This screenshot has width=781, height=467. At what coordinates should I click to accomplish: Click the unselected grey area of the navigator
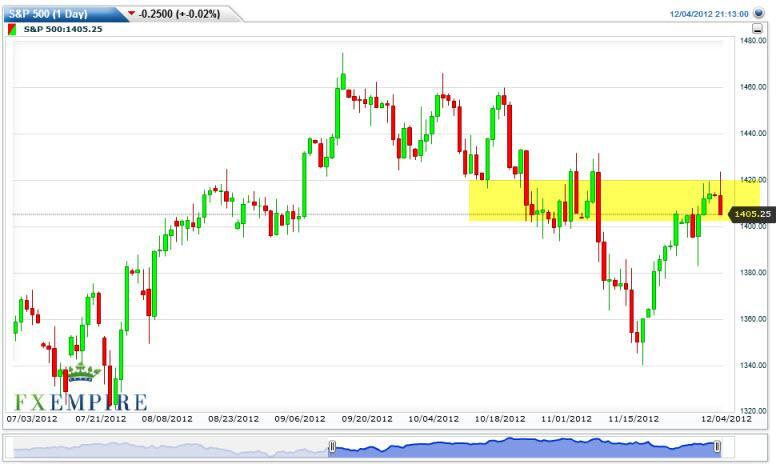[x=171, y=448]
